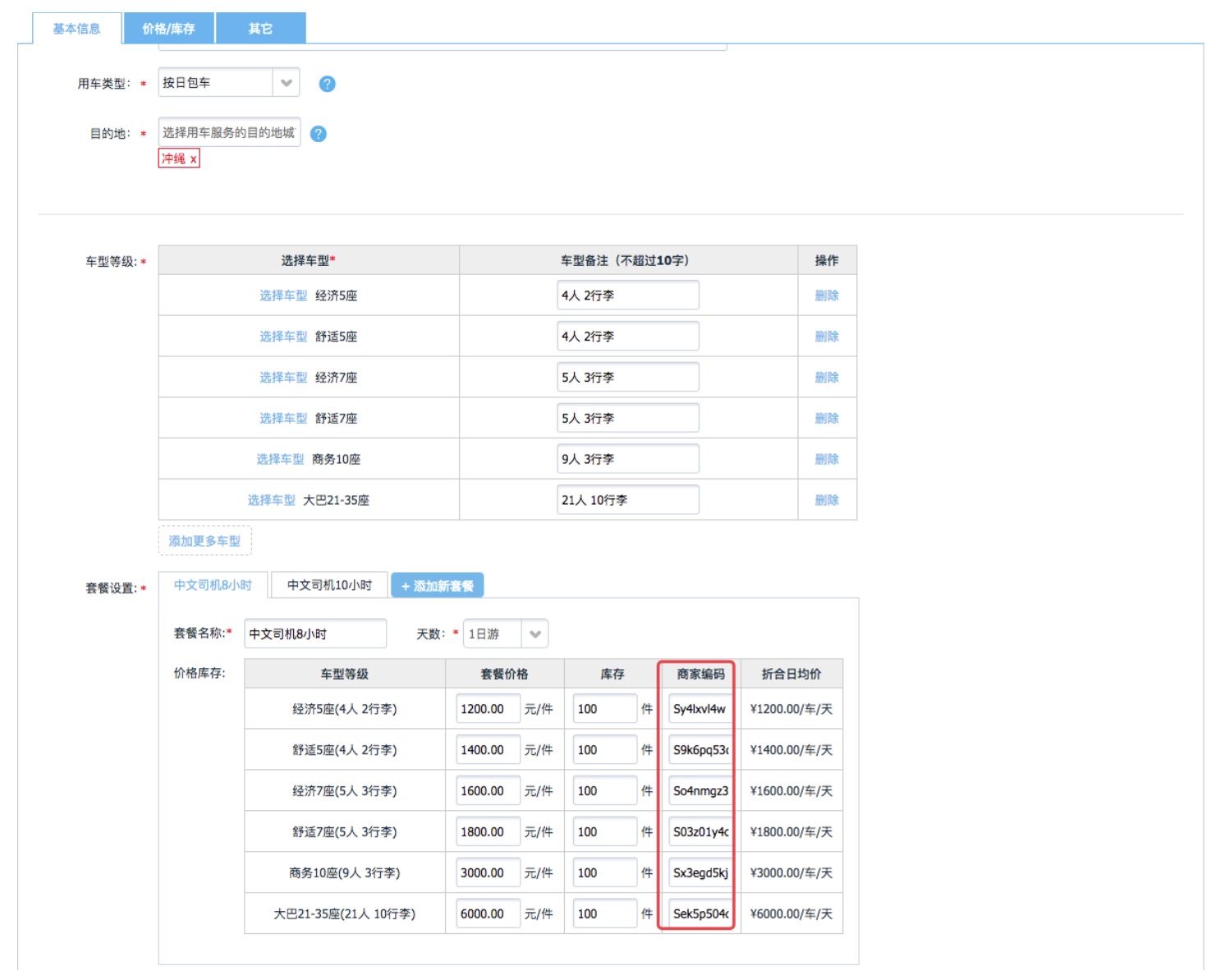
Task: Switch to the 其它 tab
Action: coord(260,29)
